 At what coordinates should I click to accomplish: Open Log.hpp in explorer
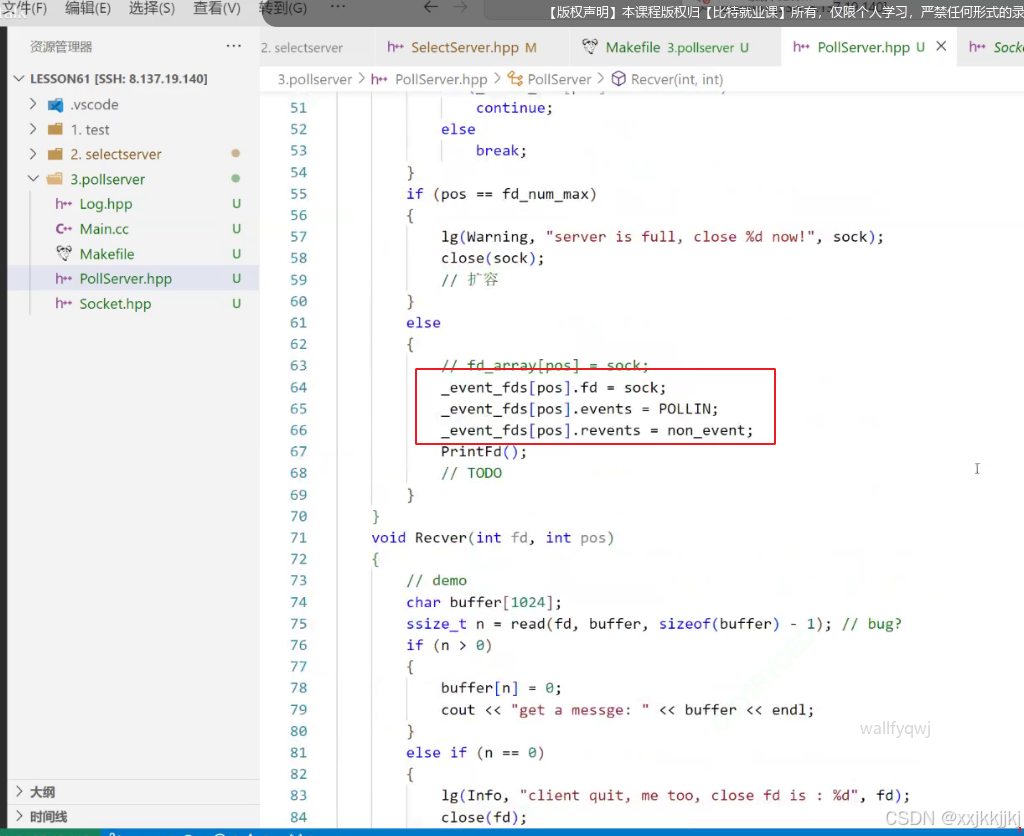click(106, 204)
